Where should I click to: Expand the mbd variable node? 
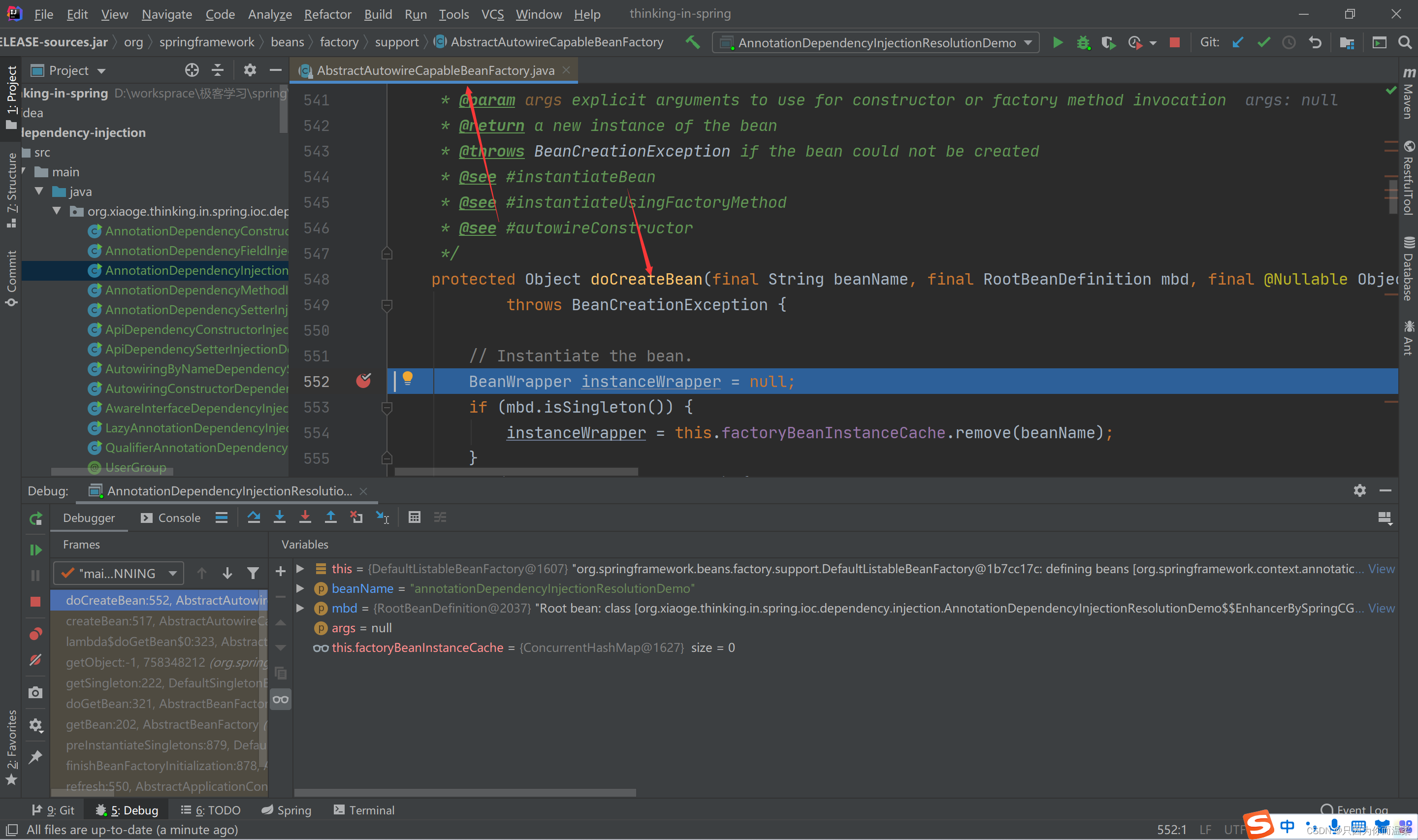pos(300,608)
